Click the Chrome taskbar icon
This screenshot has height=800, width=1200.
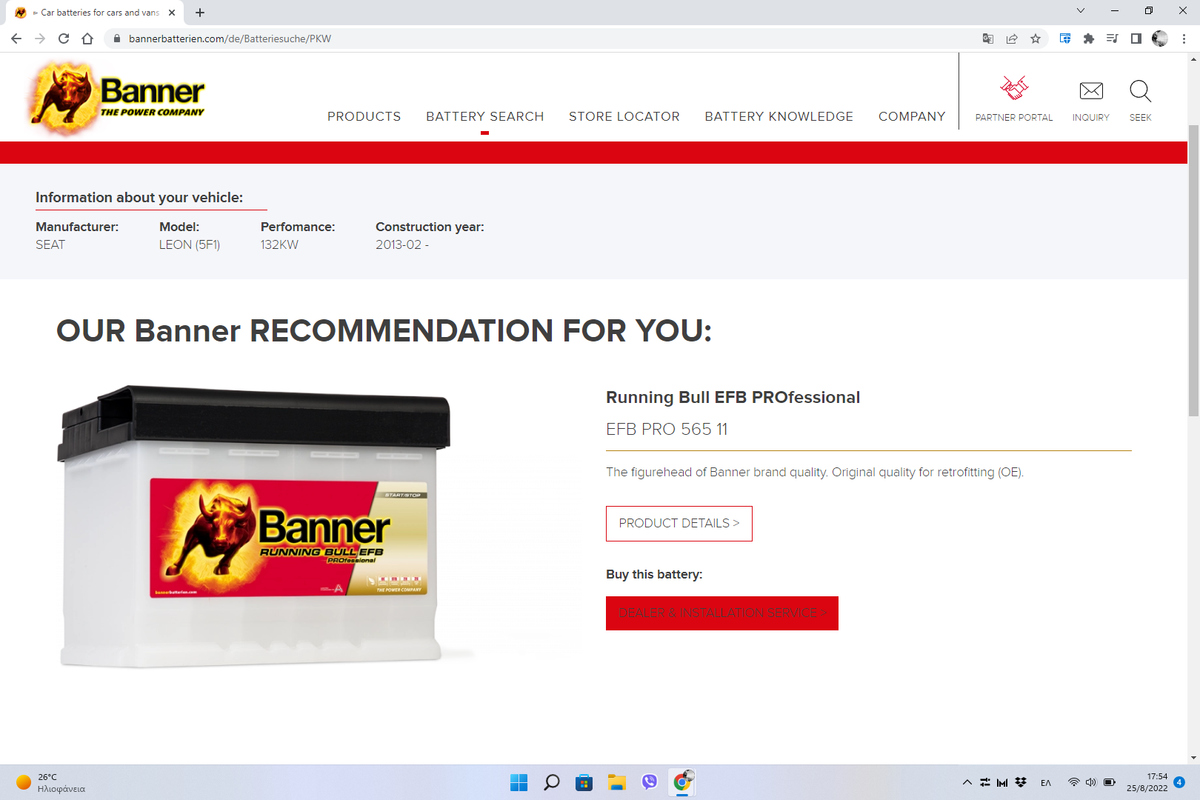683,781
